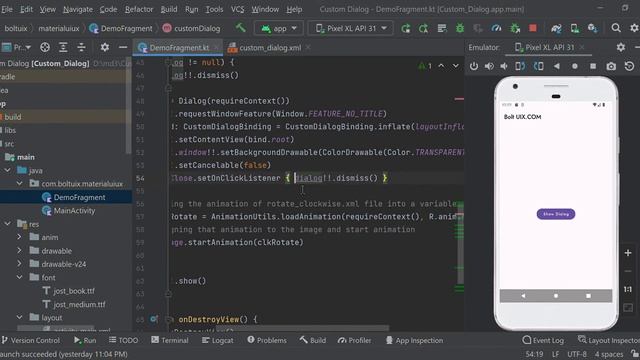Open the Project view selector dropdown
This screenshot has height=360, width=640.
tap(17, 47)
